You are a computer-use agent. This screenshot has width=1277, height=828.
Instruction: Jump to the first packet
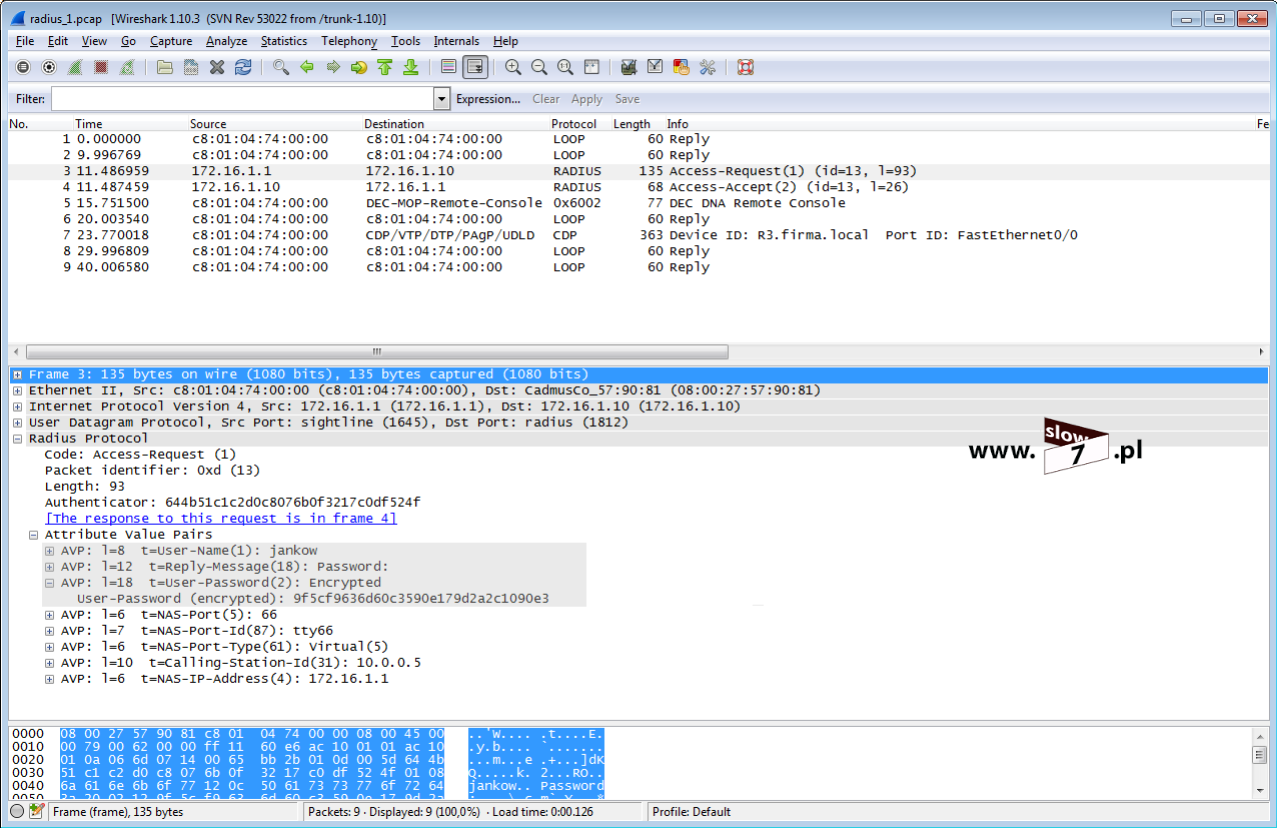coord(385,67)
